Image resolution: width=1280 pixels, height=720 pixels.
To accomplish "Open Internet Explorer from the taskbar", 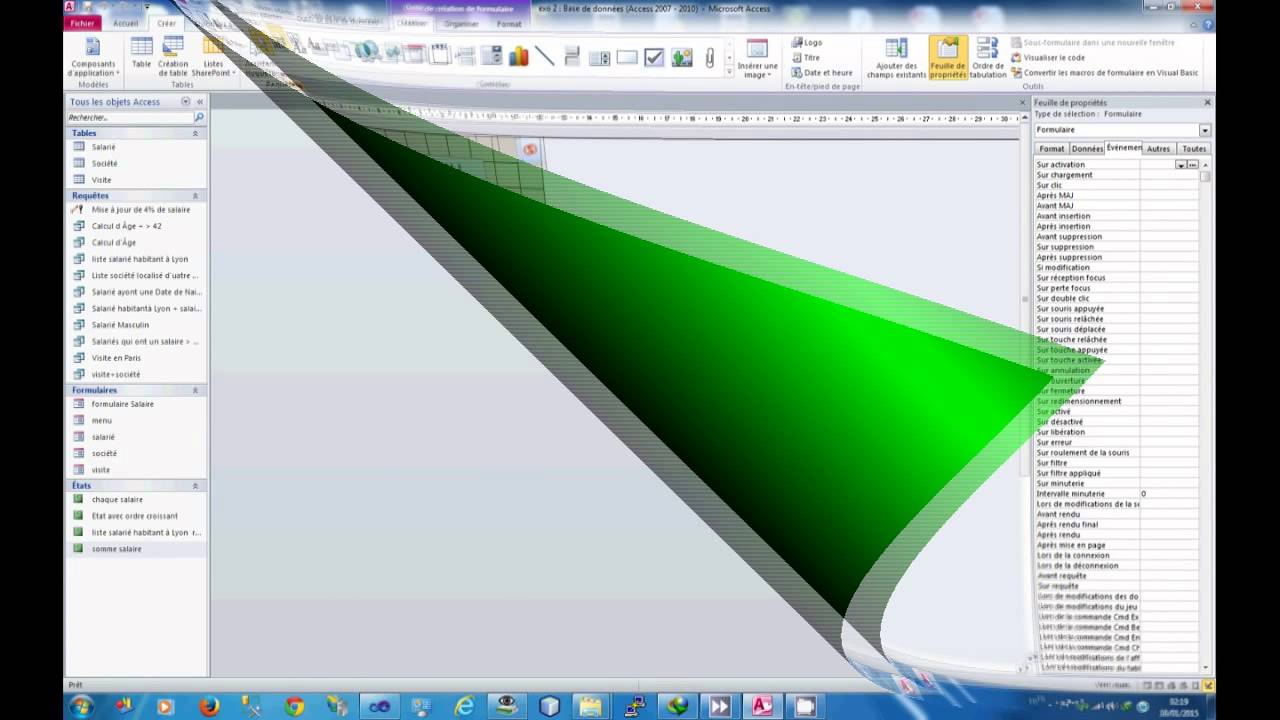I will coord(464,706).
